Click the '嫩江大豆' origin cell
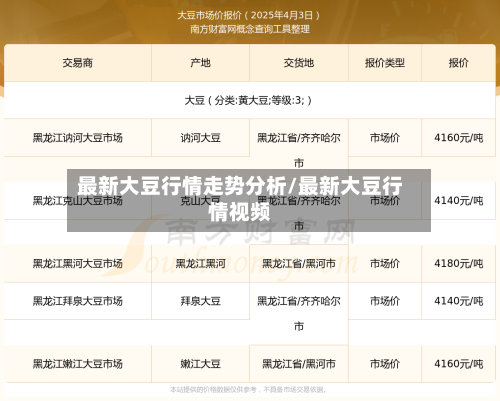This screenshot has width=500, height=401. 200,364
